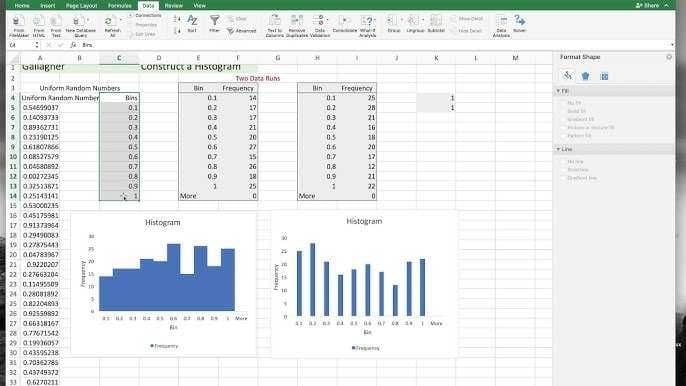The width and height of the screenshot is (686, 386).
Task: Click the formula bar showing Bins
Action: pyautogui.click(x=376, y=45)
